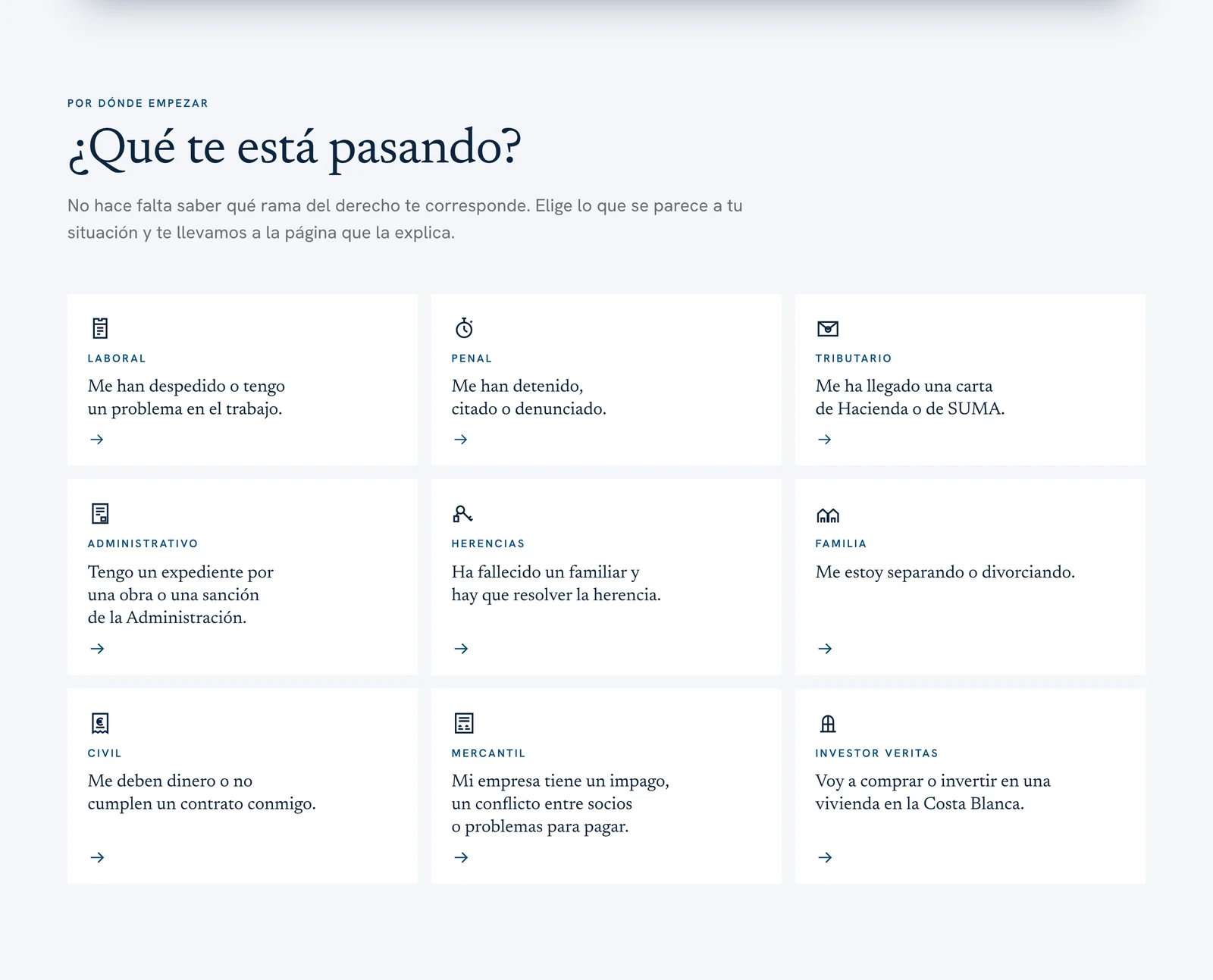The image size is (1213, 980).
Task: Click the window icon on the Investor Veritas card
Action: (828, 724)
